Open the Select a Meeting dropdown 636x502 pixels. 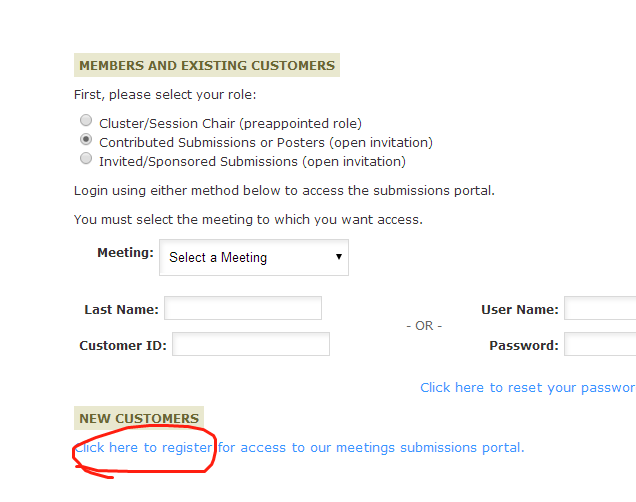(254, 257)
